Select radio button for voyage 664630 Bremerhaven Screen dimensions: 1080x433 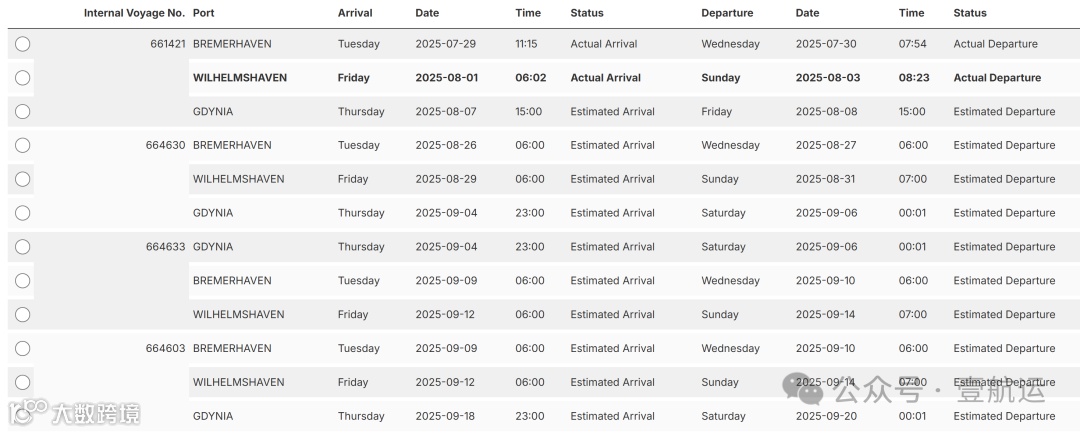tap(22, 145)
